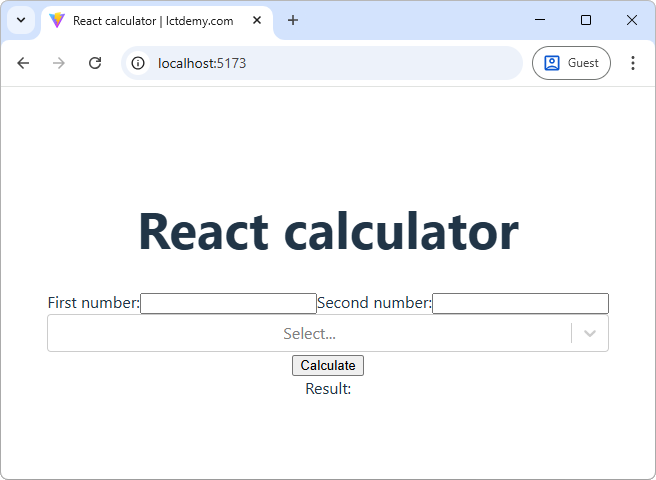View site information icon in address bar
Image resolution: width=656 pixels, height=480 pixels.
(x=138, y=63)
